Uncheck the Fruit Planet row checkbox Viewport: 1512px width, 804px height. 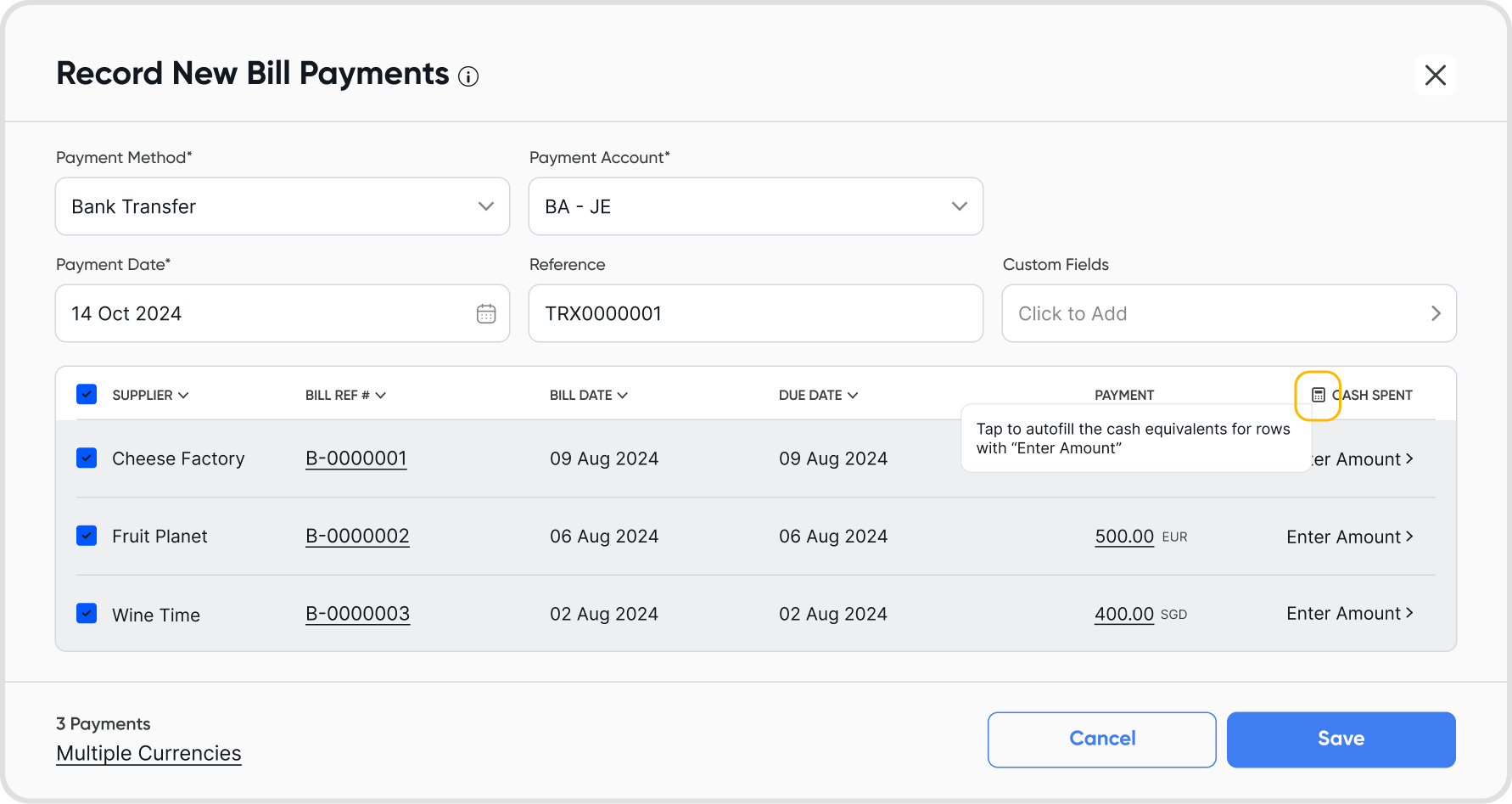coord(87,536)
